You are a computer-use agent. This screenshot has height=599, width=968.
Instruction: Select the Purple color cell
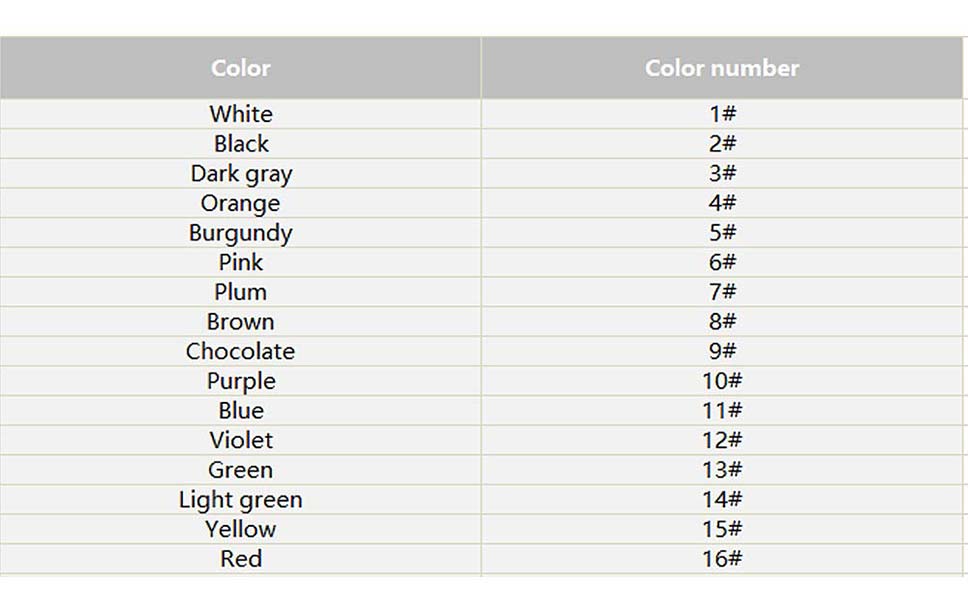point(241,382)
